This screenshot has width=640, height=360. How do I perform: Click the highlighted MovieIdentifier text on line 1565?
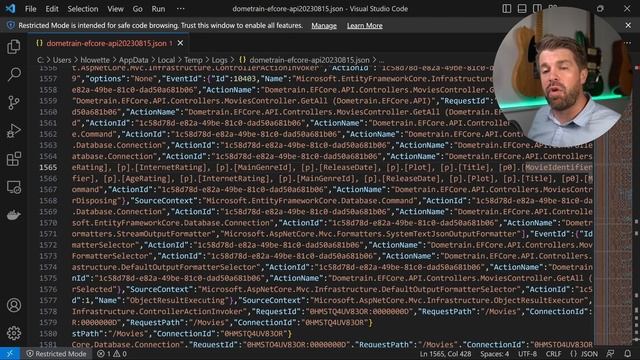tap(558, 167)
